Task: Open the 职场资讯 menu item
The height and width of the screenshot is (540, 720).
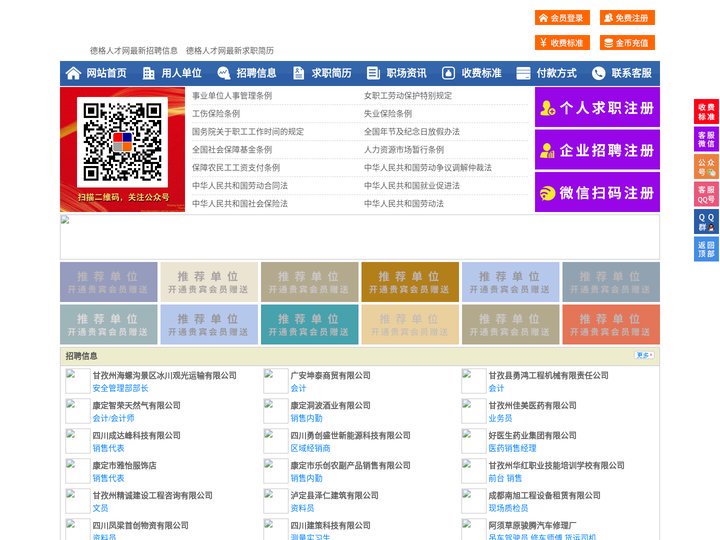Action: pyautogui.click(x=406, y=73)
